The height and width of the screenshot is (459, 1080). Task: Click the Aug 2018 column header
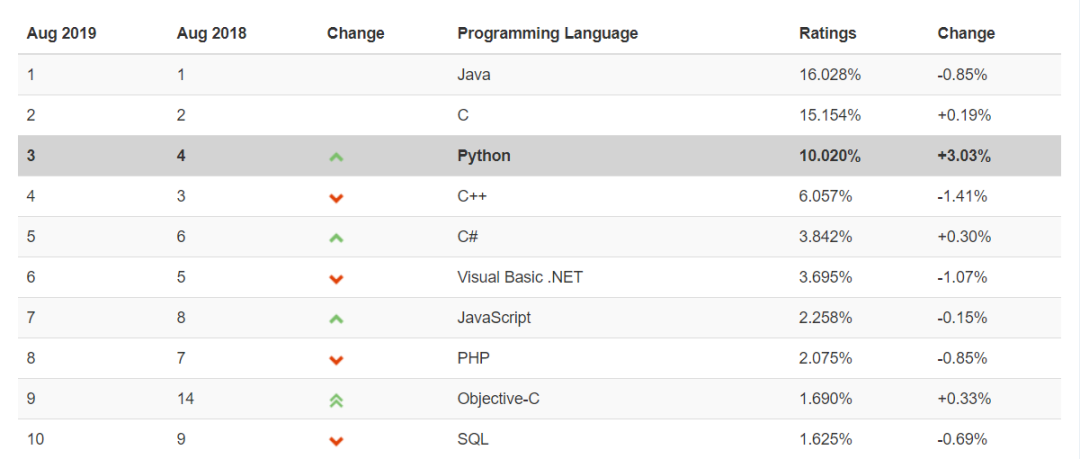211,33
